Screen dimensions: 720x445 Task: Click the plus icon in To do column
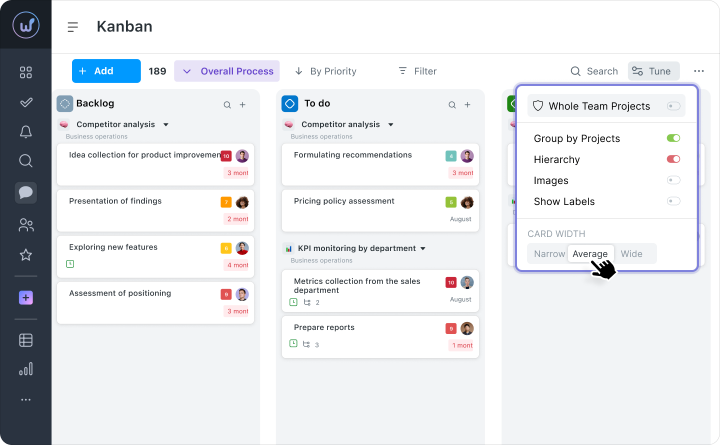point(467,104)
